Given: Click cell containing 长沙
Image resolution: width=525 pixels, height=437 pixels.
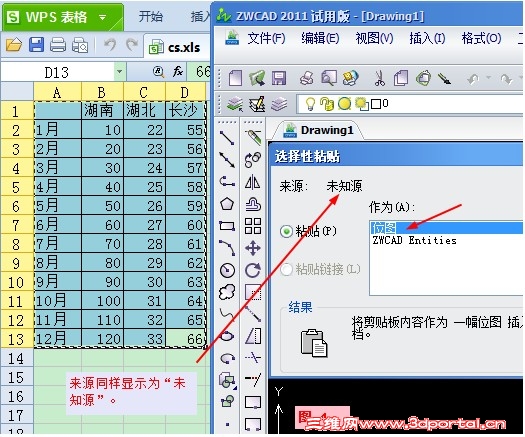Looking at the screenshot, I should click(185, 111).
